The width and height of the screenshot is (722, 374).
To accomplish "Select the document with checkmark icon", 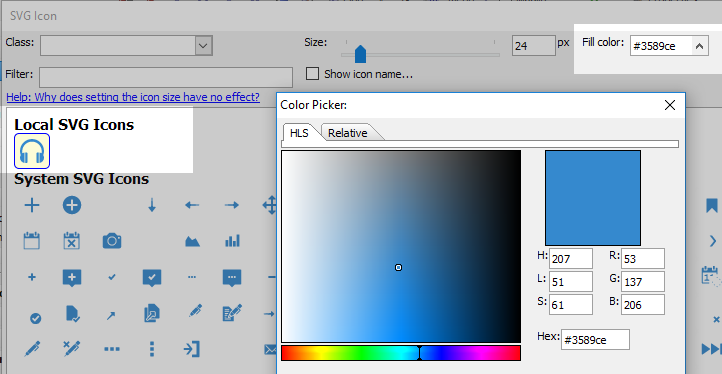I will click(x=73, y=314).
